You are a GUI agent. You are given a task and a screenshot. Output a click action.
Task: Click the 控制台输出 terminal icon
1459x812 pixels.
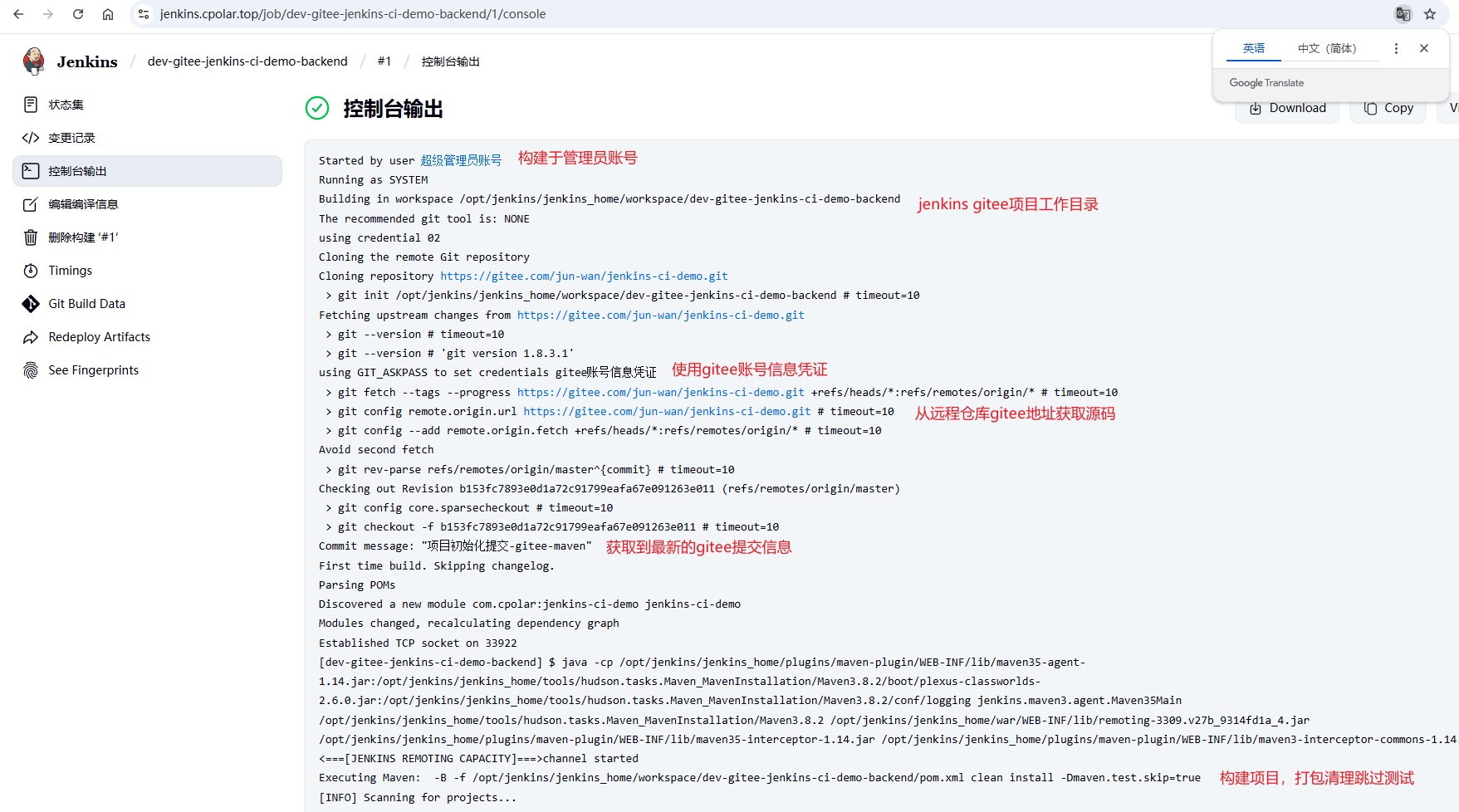[31, 171]
